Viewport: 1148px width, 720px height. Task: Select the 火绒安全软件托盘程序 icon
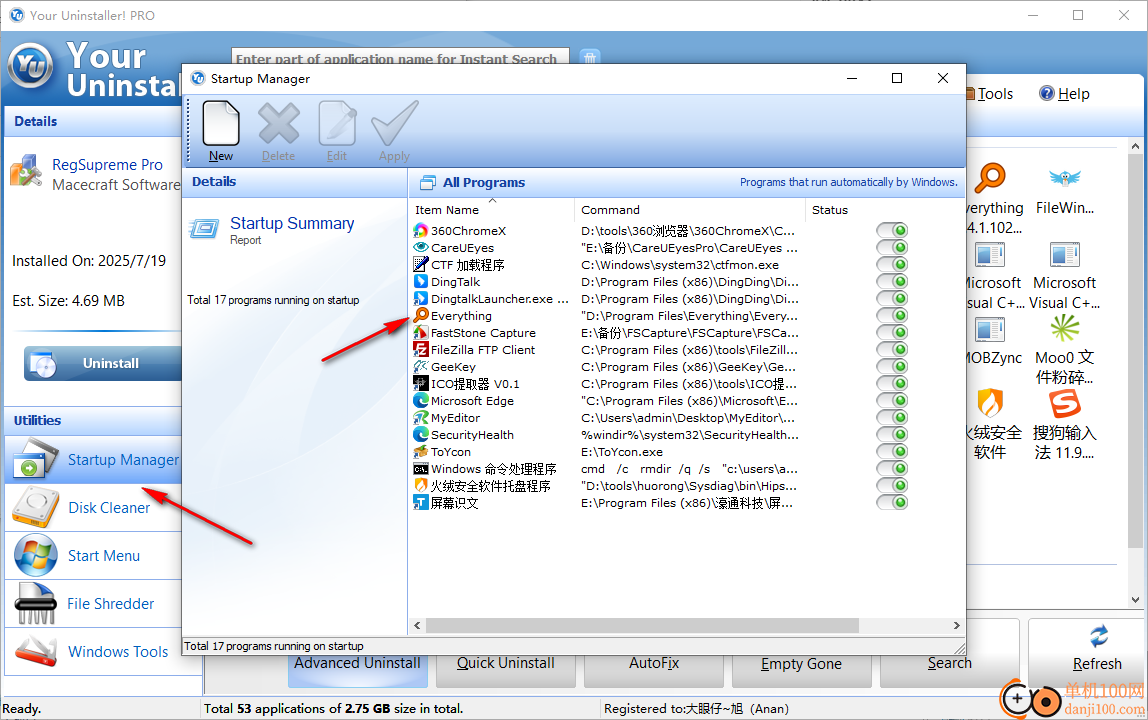point(420,486)
